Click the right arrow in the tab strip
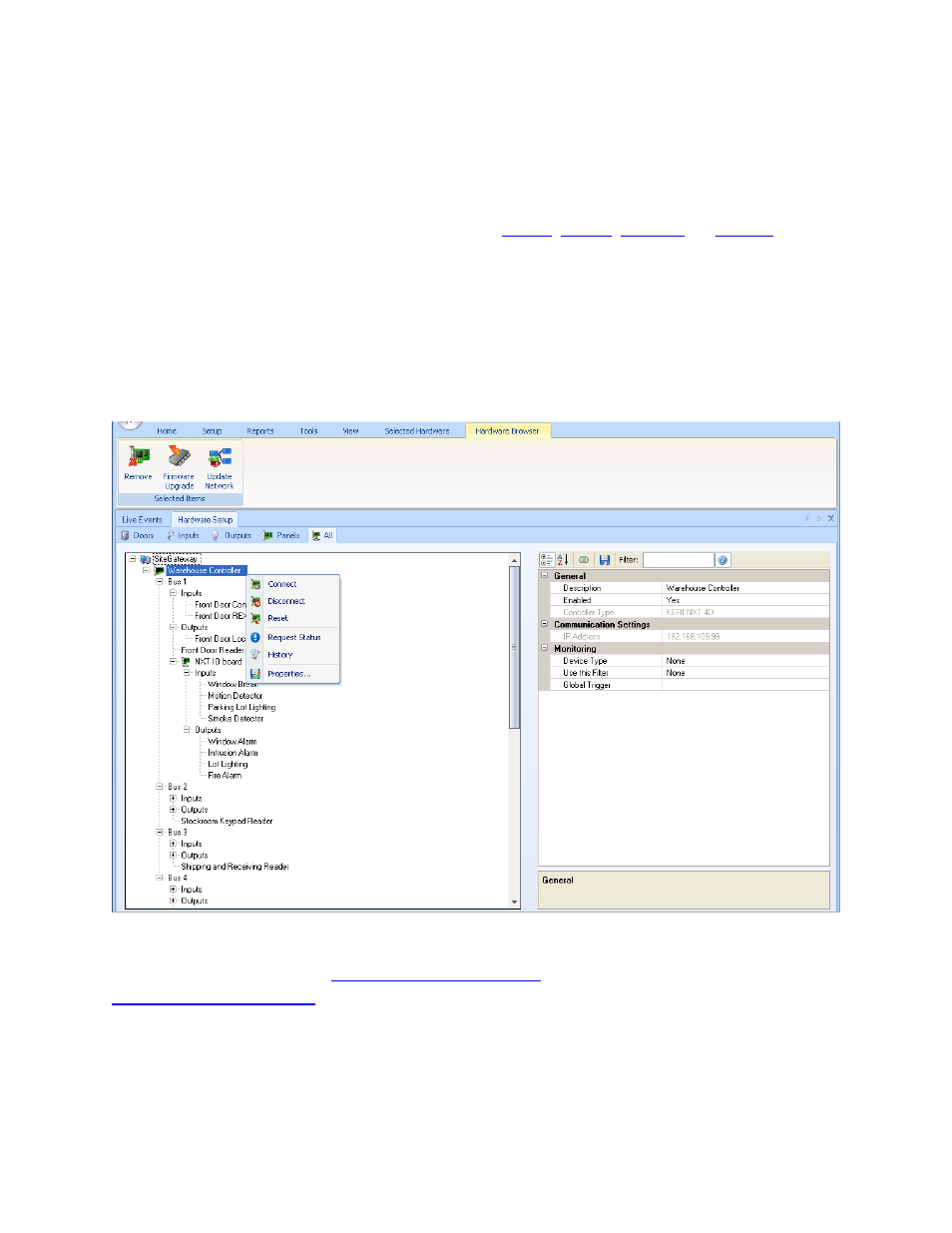 coord(819,518)
